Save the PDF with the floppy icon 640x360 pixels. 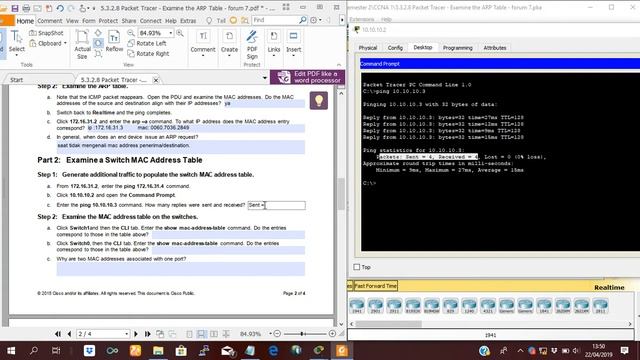[15, 8]
